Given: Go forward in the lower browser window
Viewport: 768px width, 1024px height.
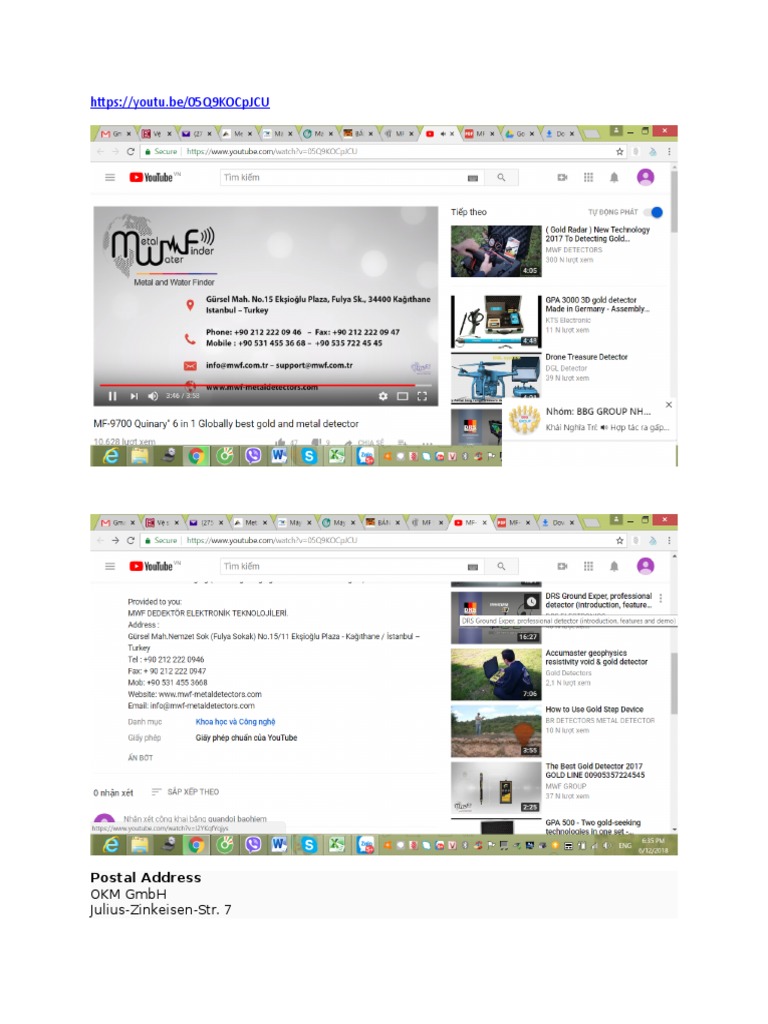Looking at the screenshot, I should pos(115,541).
